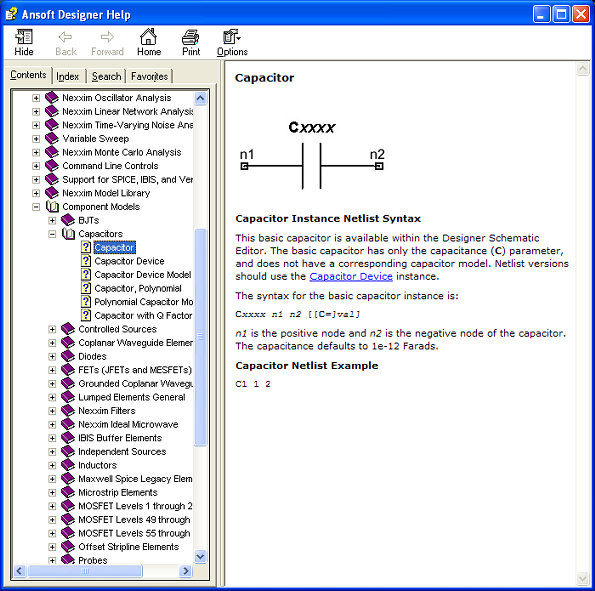
Task: Collapse the Component Models node
Action: coord(36,206)
